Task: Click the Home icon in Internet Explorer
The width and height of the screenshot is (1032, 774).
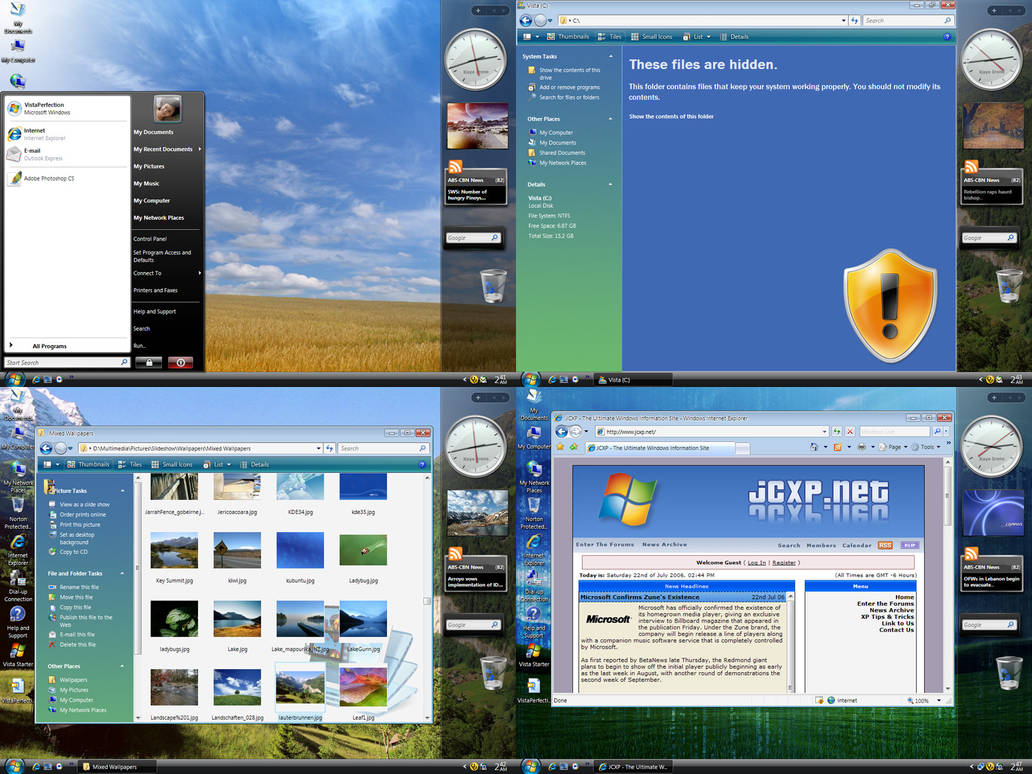Action: click(x=813, y=447)
